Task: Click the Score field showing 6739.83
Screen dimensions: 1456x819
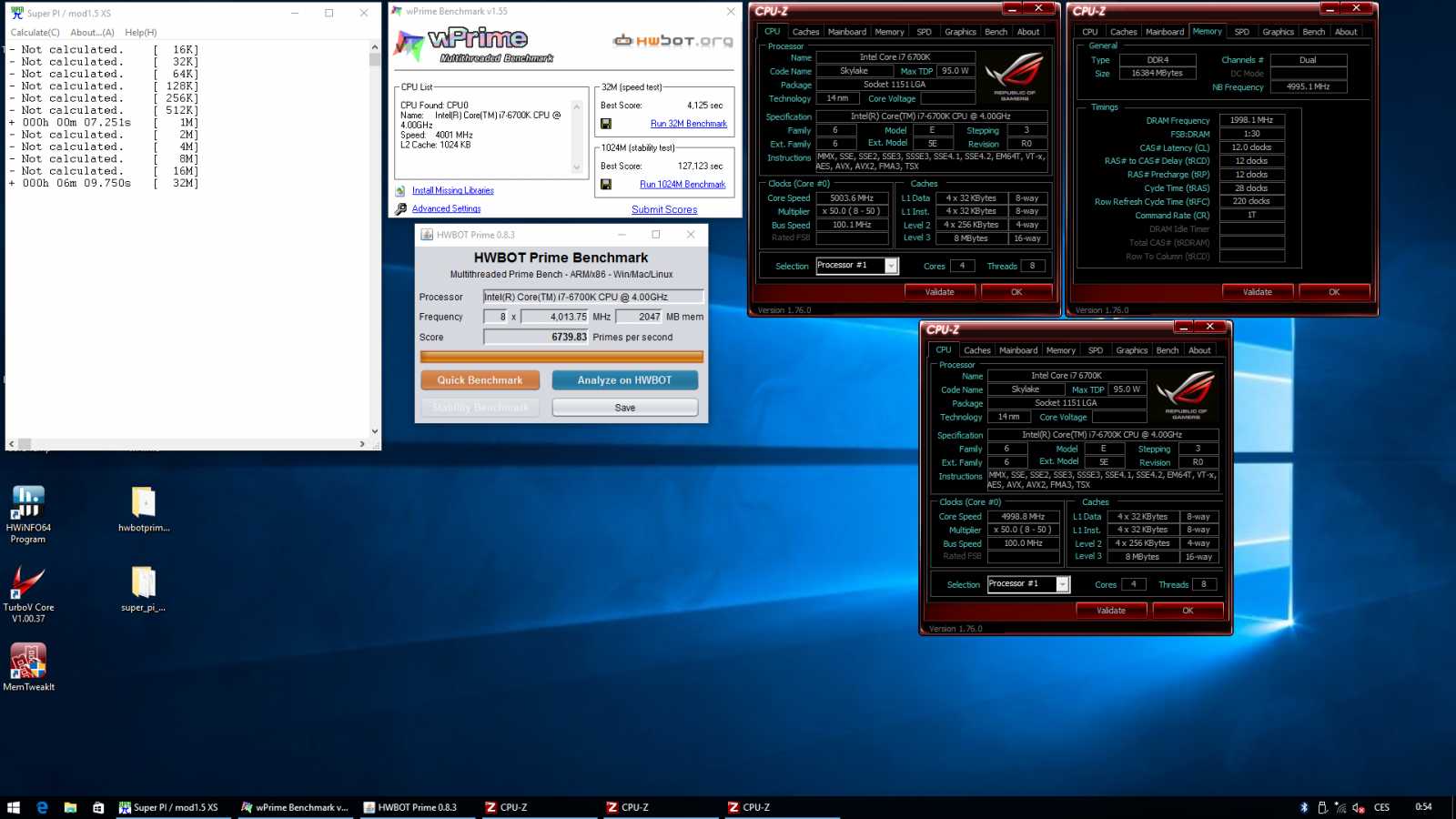Action: point(536,337)
